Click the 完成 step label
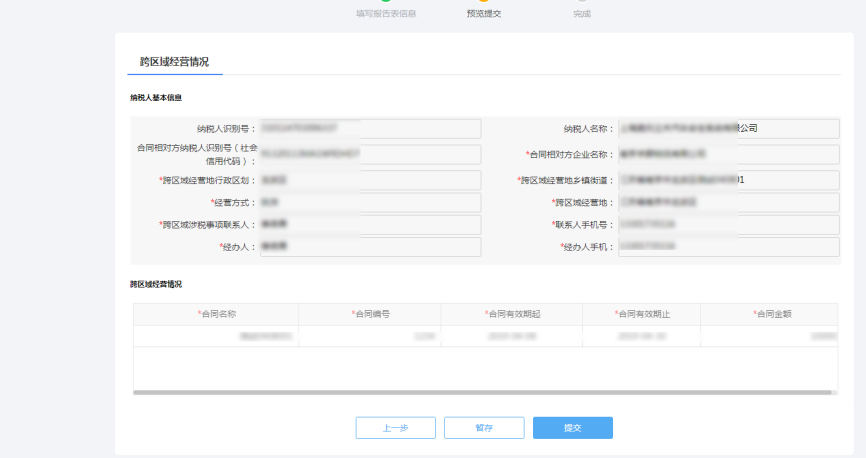The width and height of the screenshot is (866, 458). point(582,14)
